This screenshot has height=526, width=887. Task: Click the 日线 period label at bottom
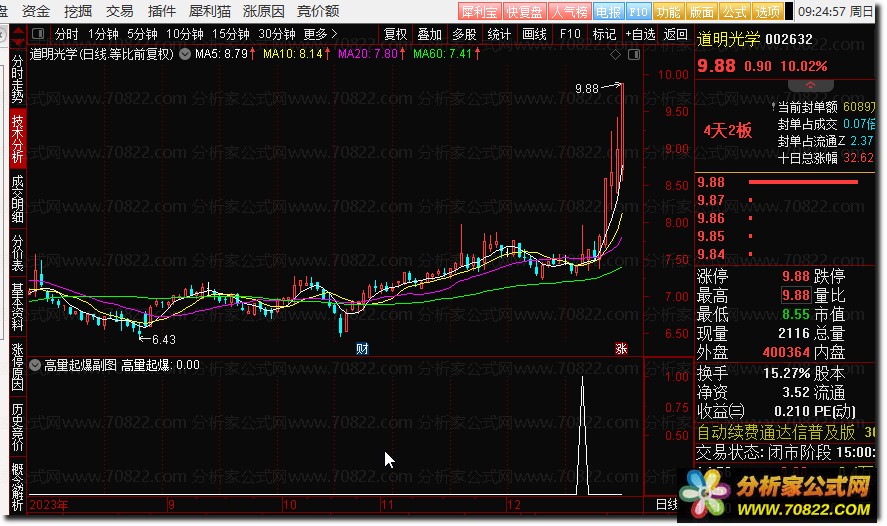666,504
